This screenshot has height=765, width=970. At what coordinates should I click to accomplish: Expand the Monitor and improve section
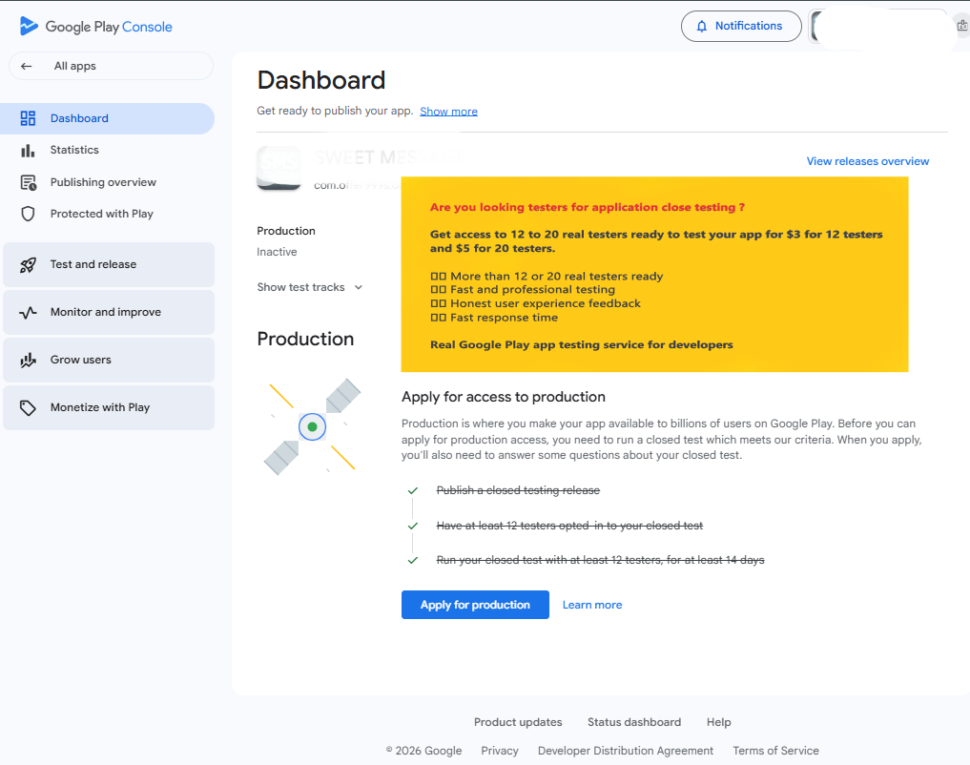pos(109,312)
